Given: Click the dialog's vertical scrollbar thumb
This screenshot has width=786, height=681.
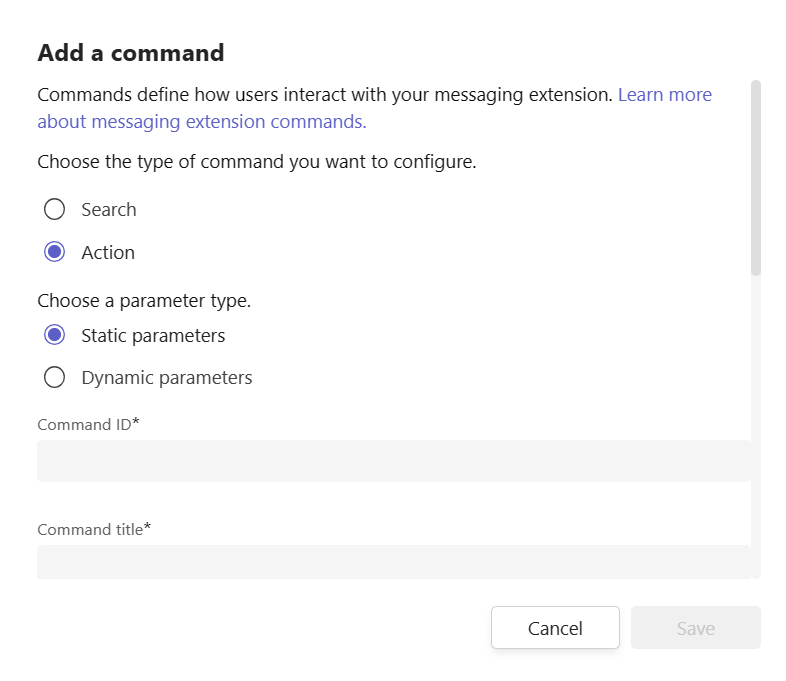Looking at the screenshot, I should point(756,178).
